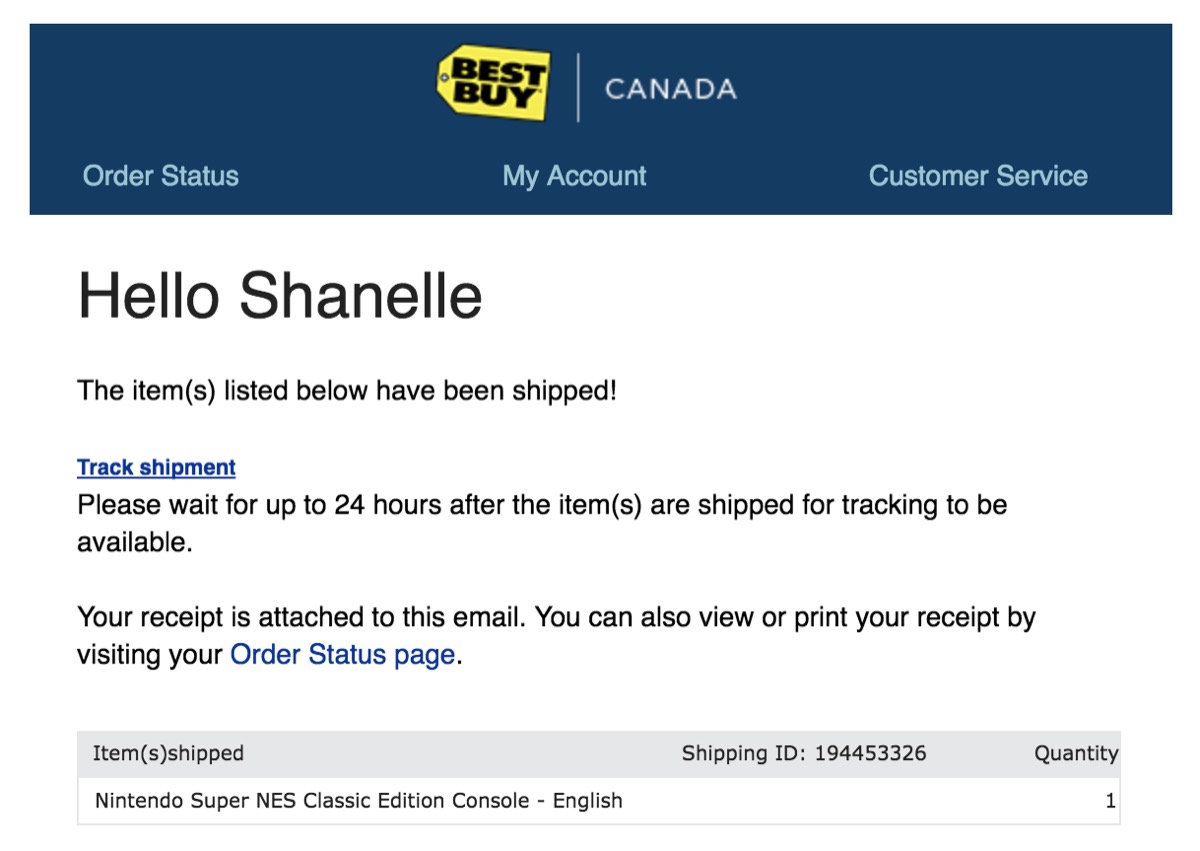This screenshot has width=1200, height=851.
Task: Follow the Track shipment link
Action: point(156,467)
